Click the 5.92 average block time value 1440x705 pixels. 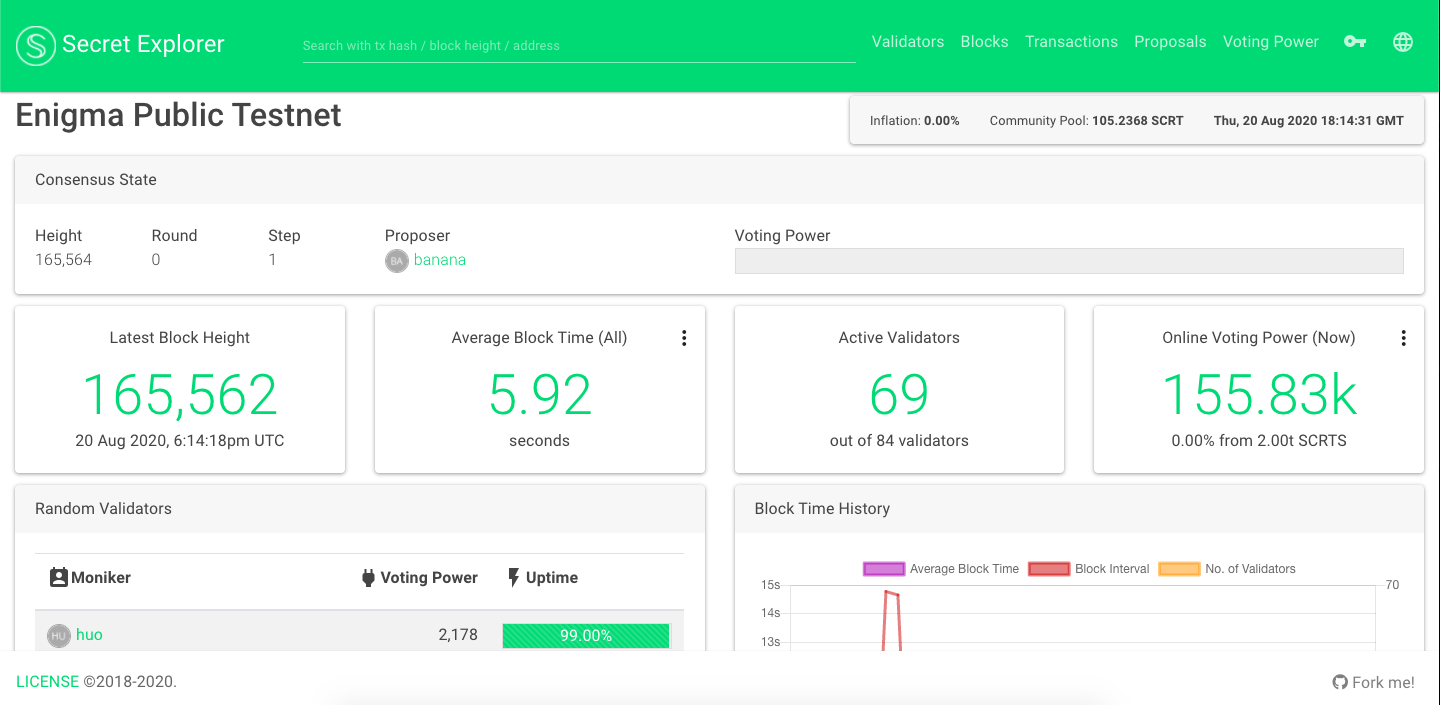pos(540,394)
